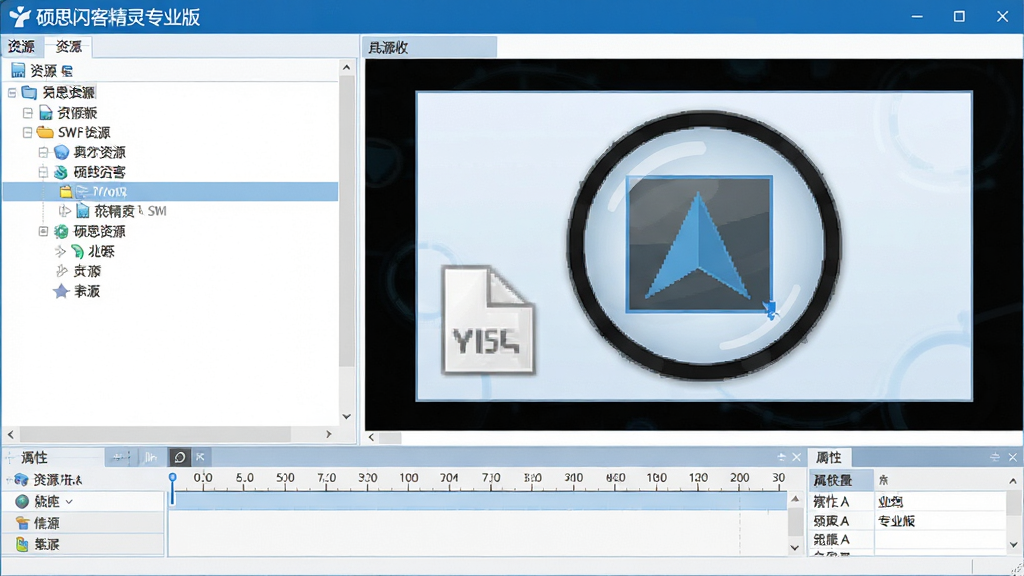Click the YISL file icon in the preview
Screen dimensions: 1024x576
(x=488, y=319)
